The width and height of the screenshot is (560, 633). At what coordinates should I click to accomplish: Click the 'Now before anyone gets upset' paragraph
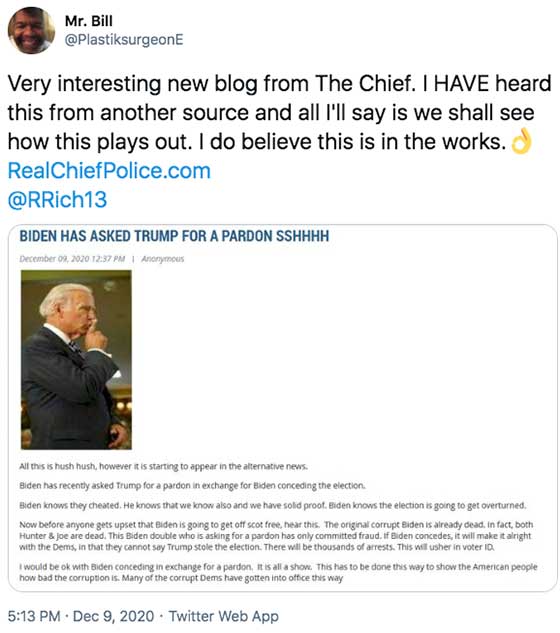276,536
